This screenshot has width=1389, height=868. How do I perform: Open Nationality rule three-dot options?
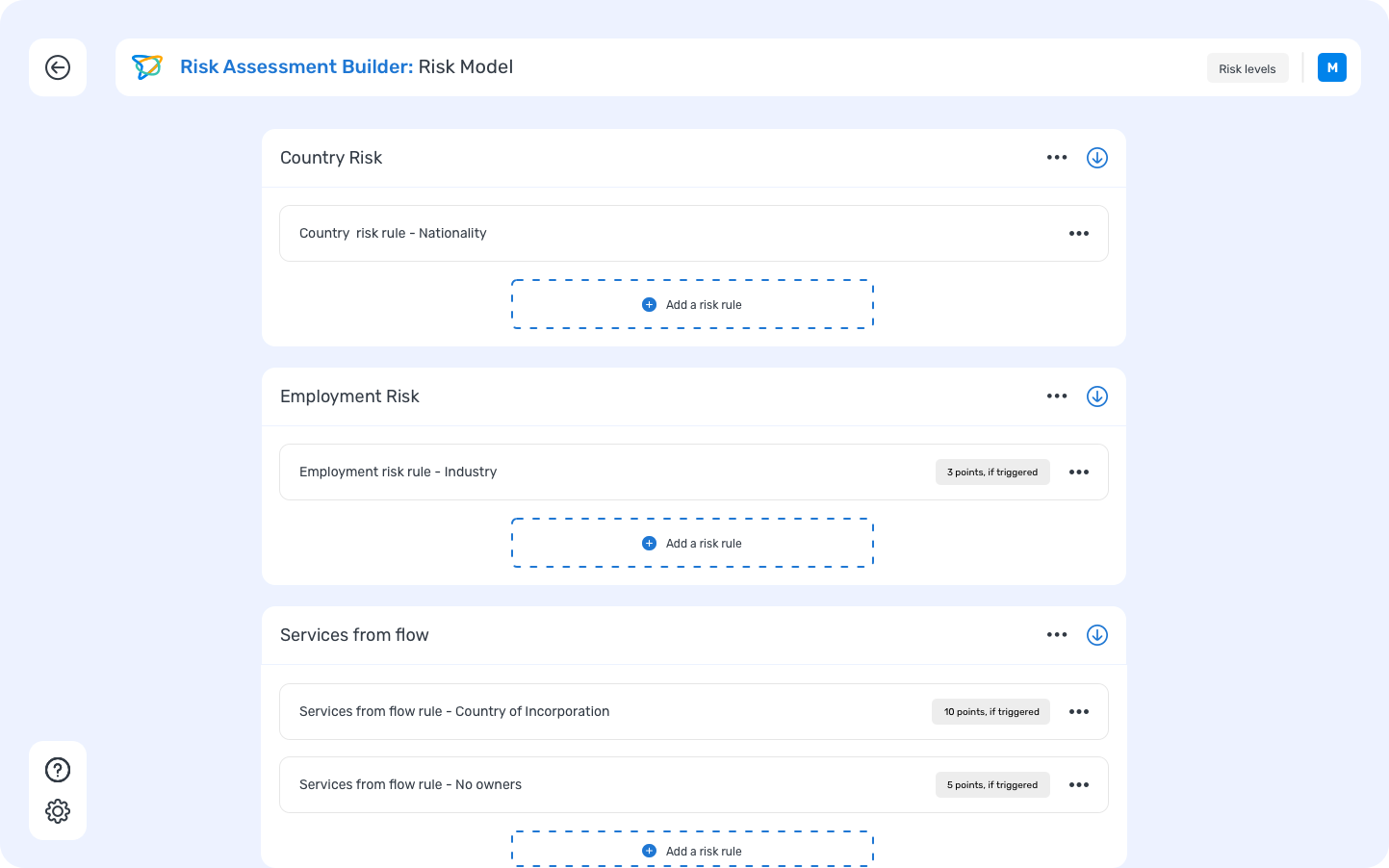pos(1079,234)
